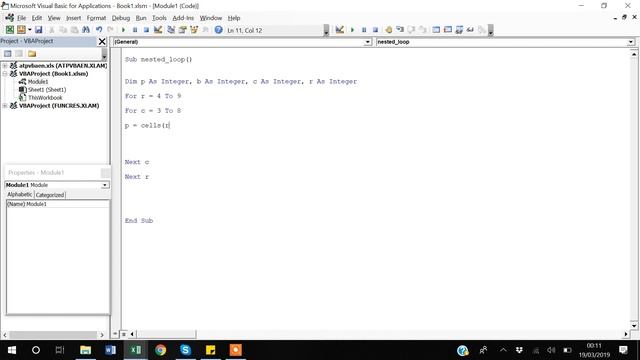This screenshot has width=640, height=360.
Task: Click the (Name) Module1 property field
Action: pyautogui.click(x=58, y=204)
